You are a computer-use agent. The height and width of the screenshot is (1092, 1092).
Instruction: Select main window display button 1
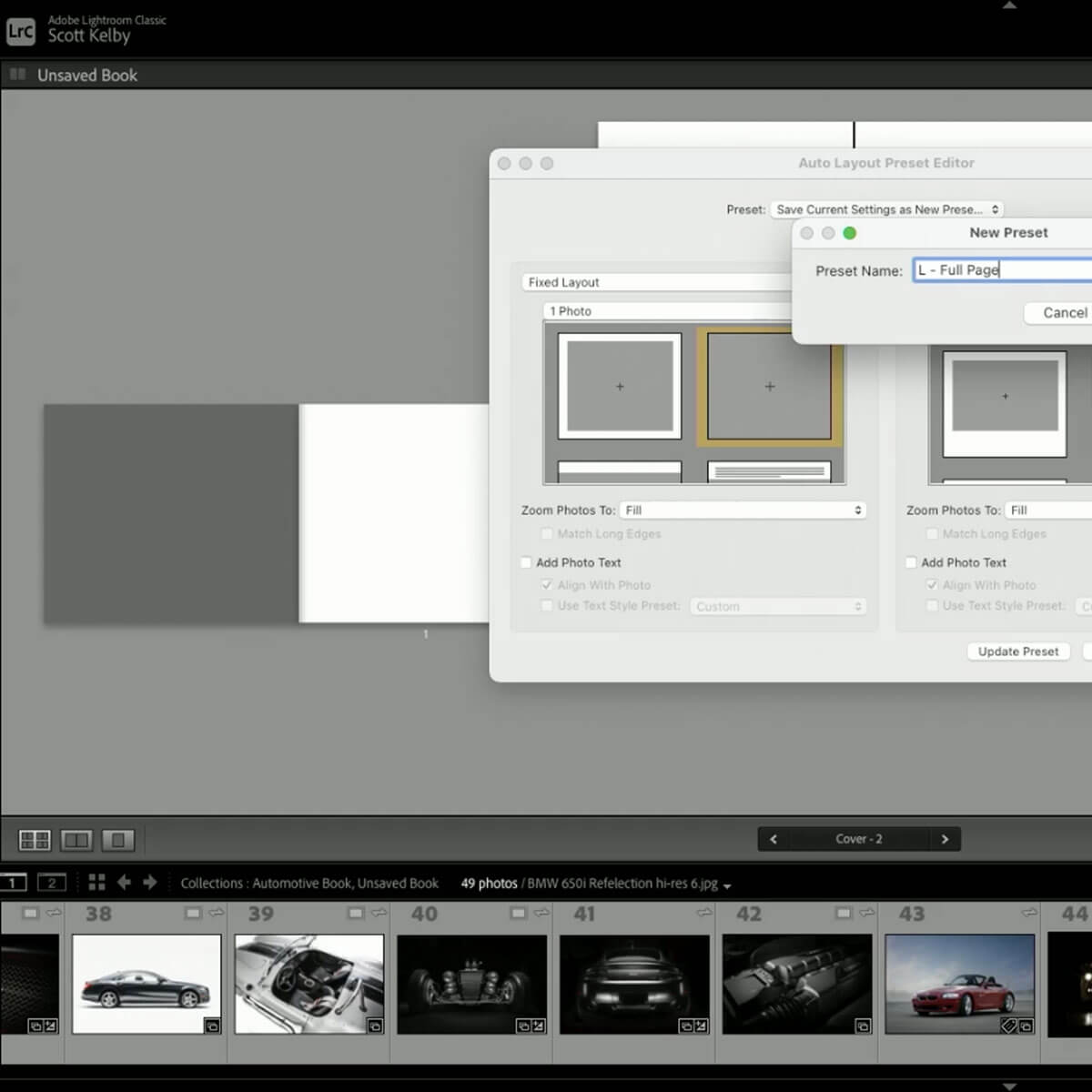click(x=13, y=882)
